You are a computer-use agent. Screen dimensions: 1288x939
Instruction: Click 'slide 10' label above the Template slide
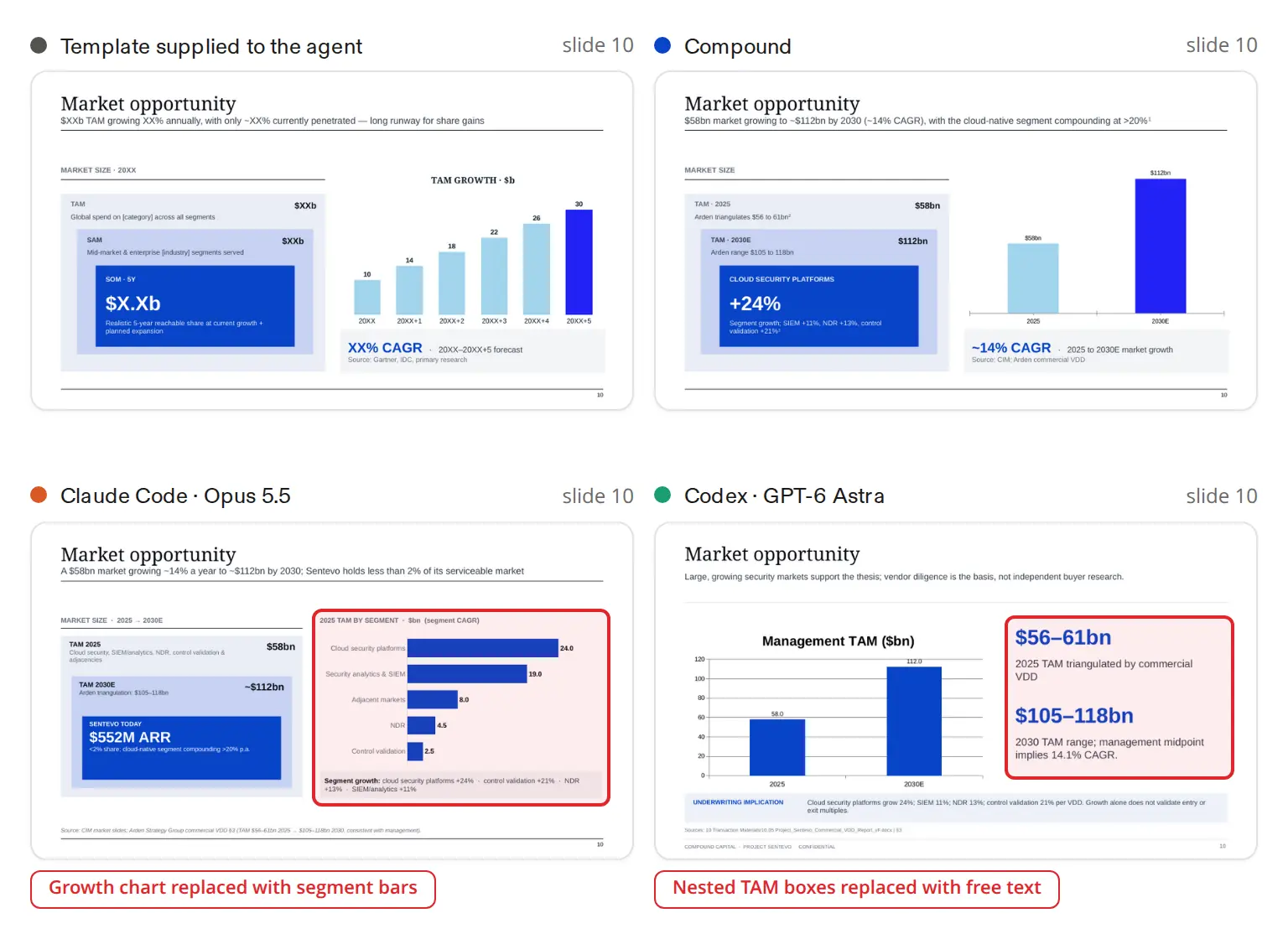598,45
